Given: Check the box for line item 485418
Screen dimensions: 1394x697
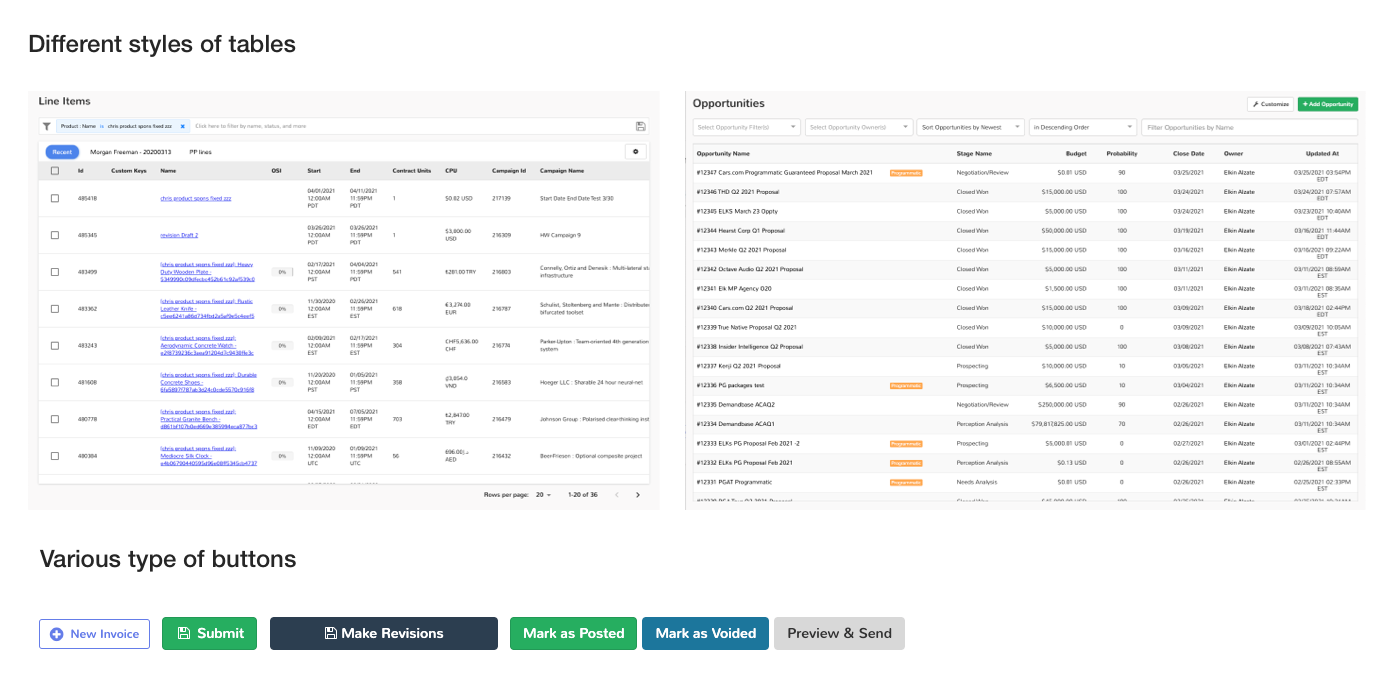Looking at the screenshot, I should [55, 199].
